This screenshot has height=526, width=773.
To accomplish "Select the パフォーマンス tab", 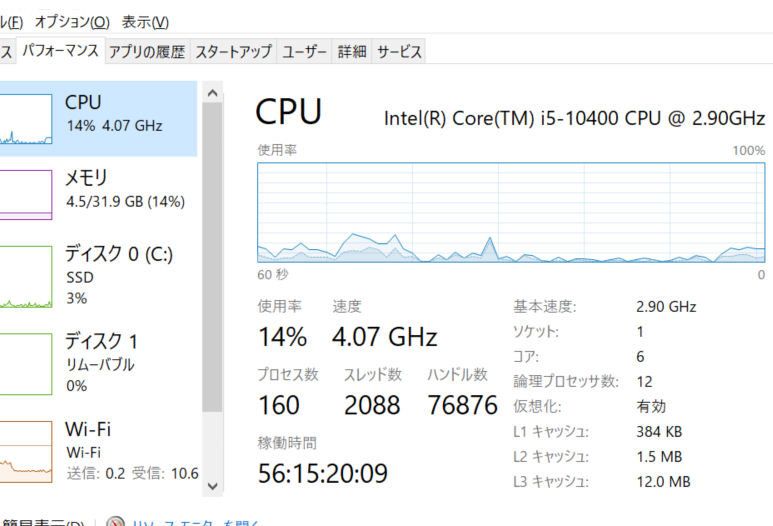I will [x=60, y=50].
